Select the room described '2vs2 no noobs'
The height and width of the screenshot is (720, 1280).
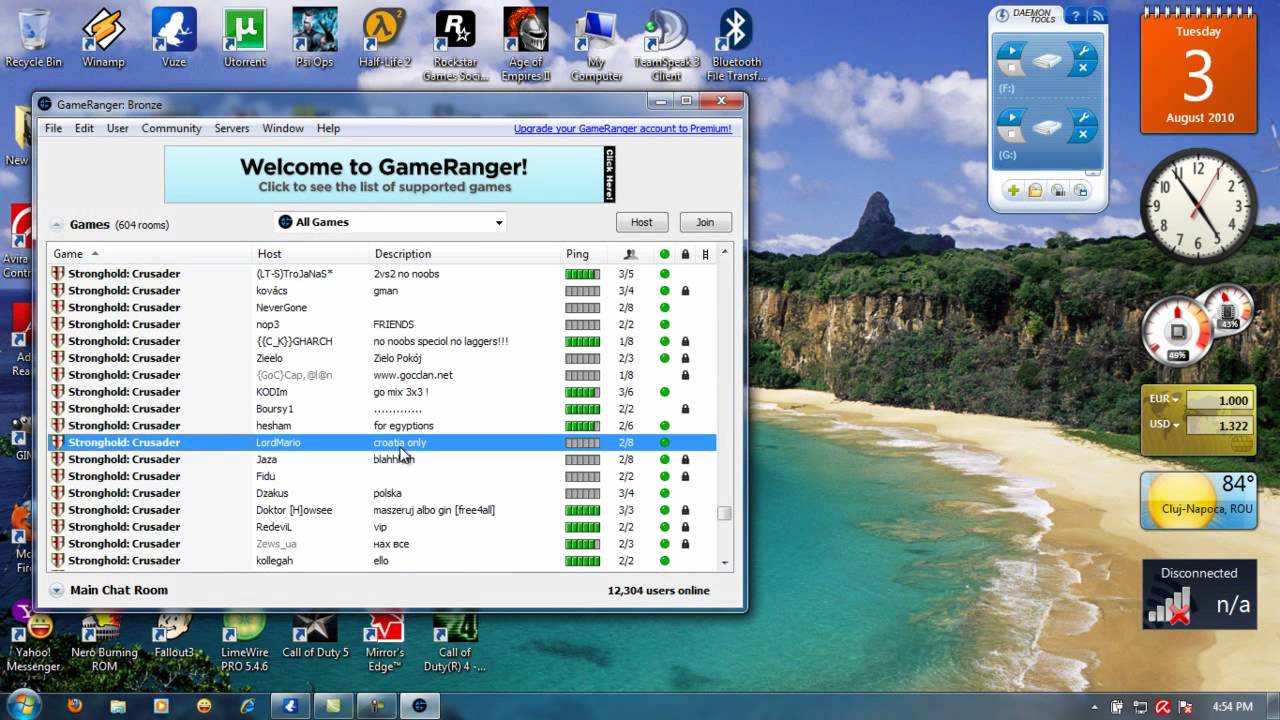(x=382, y=274)
